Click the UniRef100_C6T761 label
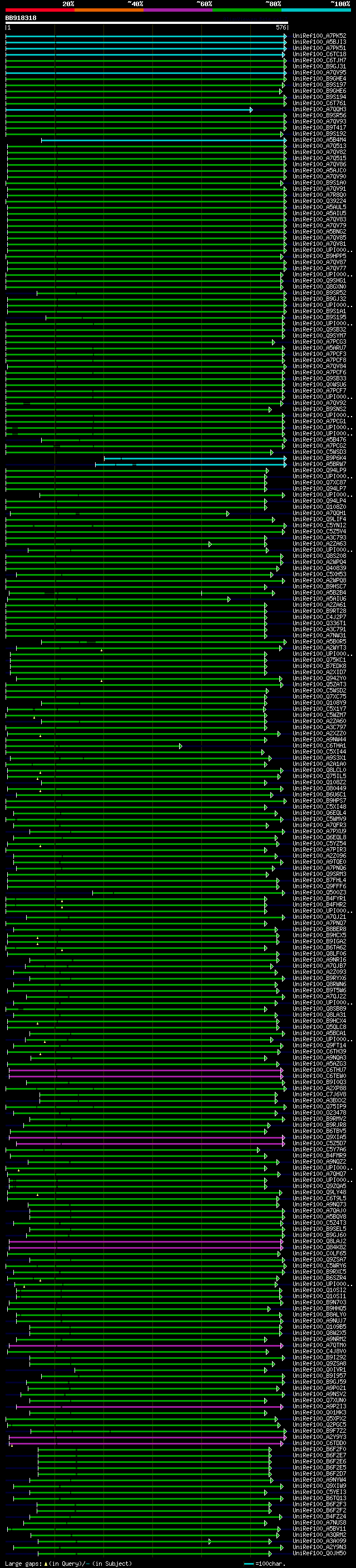 click(319, 103)
